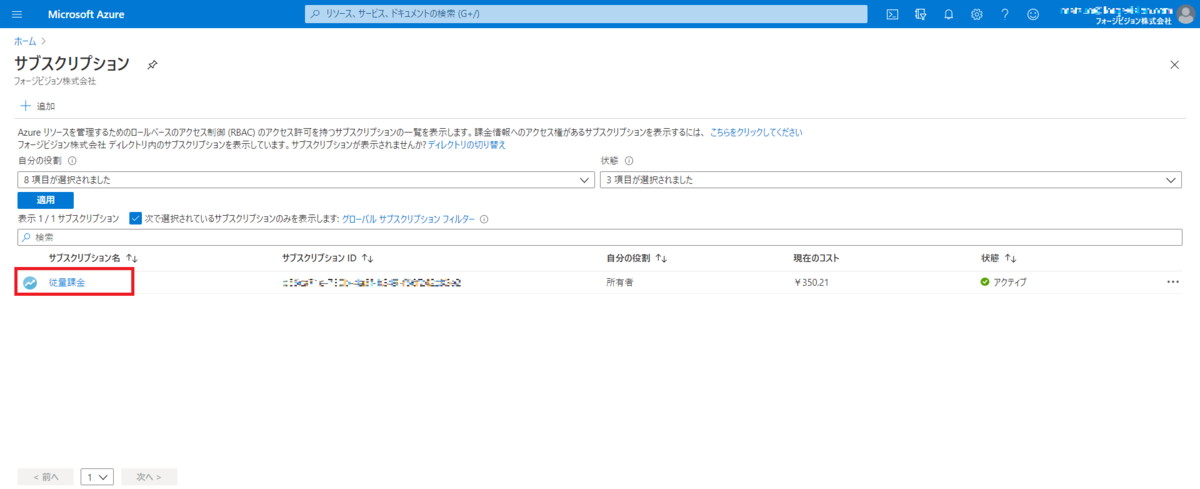Open the ellipsis menu for 従量課金 row
The image size is (1200, 489).
1172,282
